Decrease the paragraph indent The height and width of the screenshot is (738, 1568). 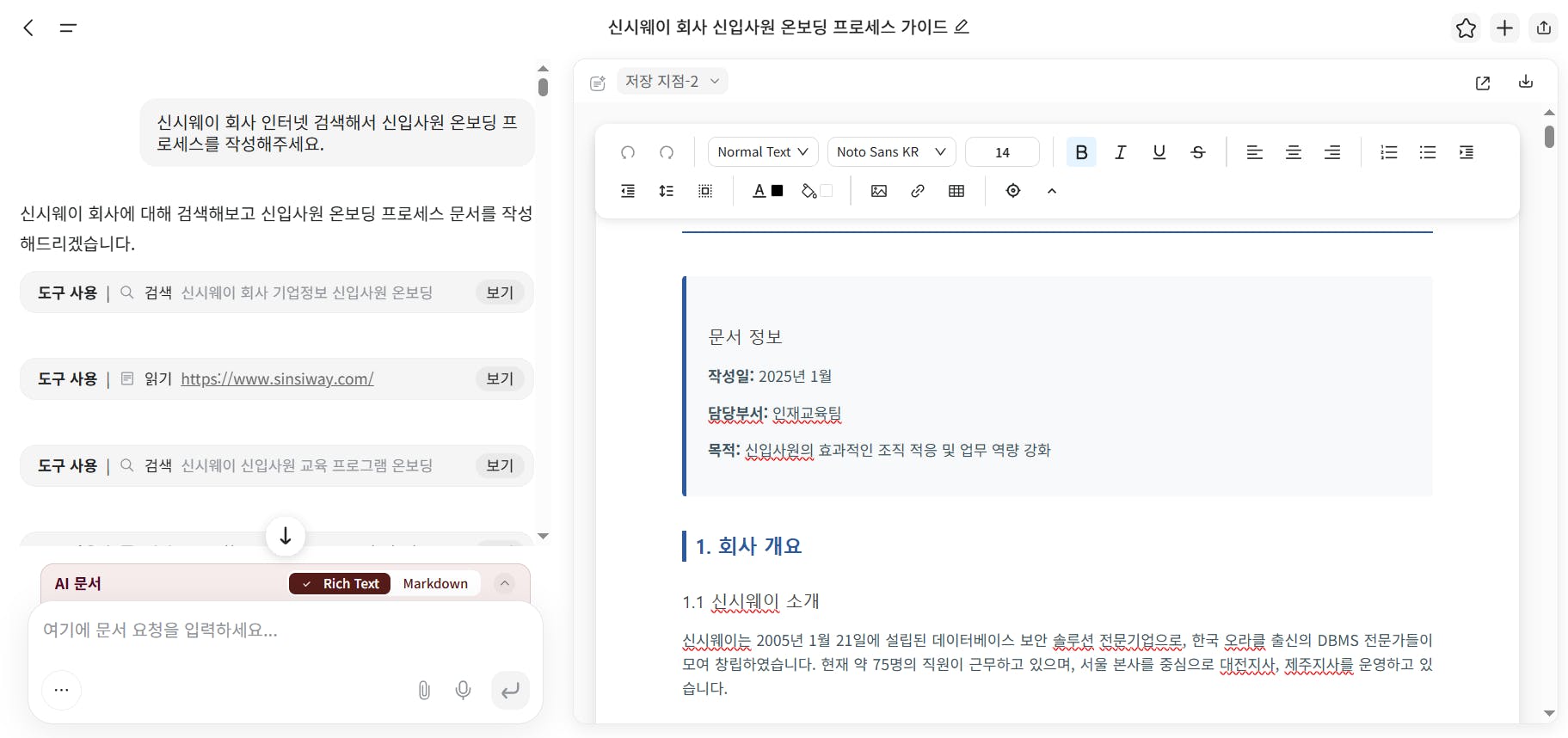(628, 191)
